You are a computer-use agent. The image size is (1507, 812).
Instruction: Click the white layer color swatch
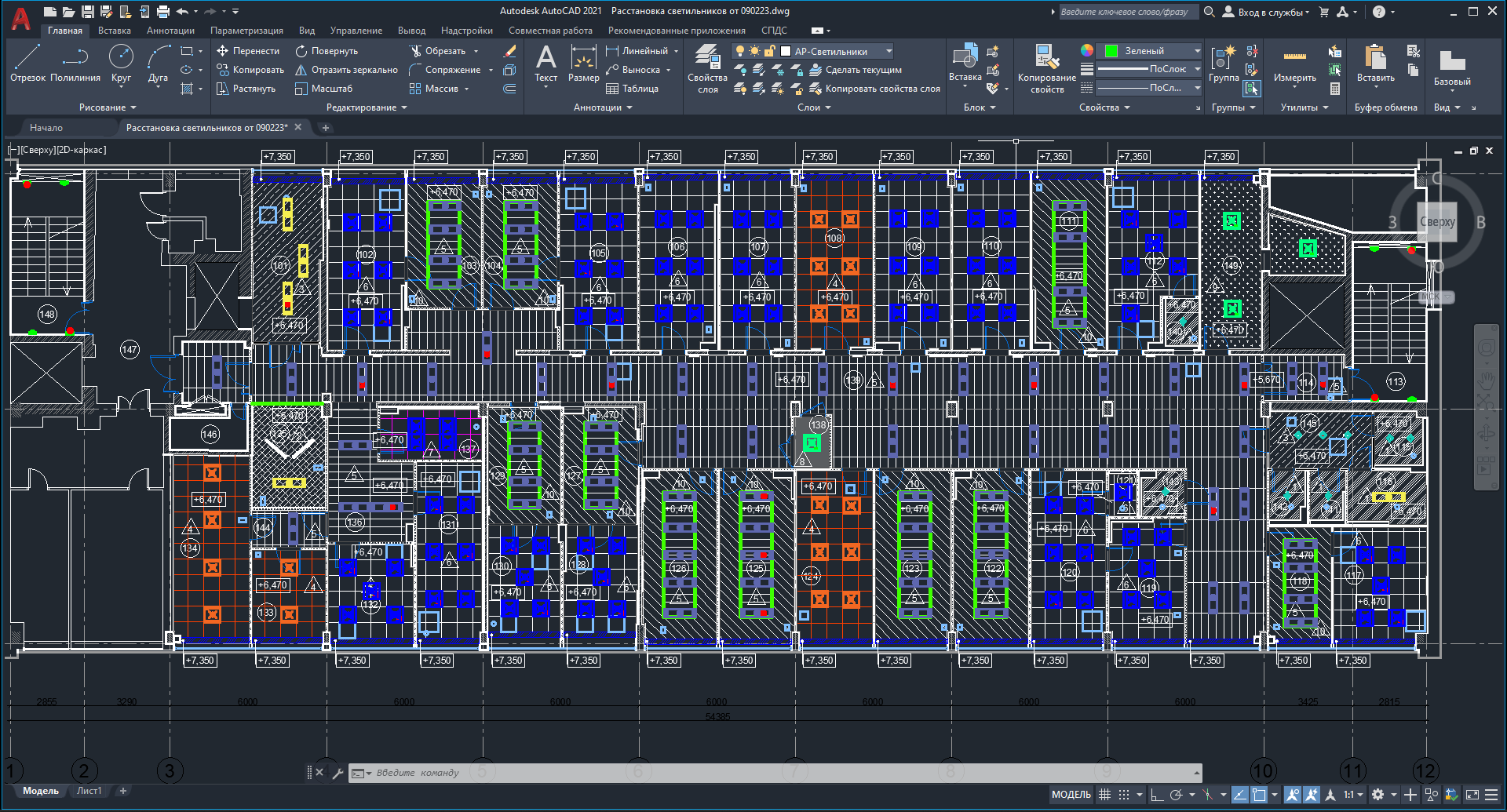point(785,51)
